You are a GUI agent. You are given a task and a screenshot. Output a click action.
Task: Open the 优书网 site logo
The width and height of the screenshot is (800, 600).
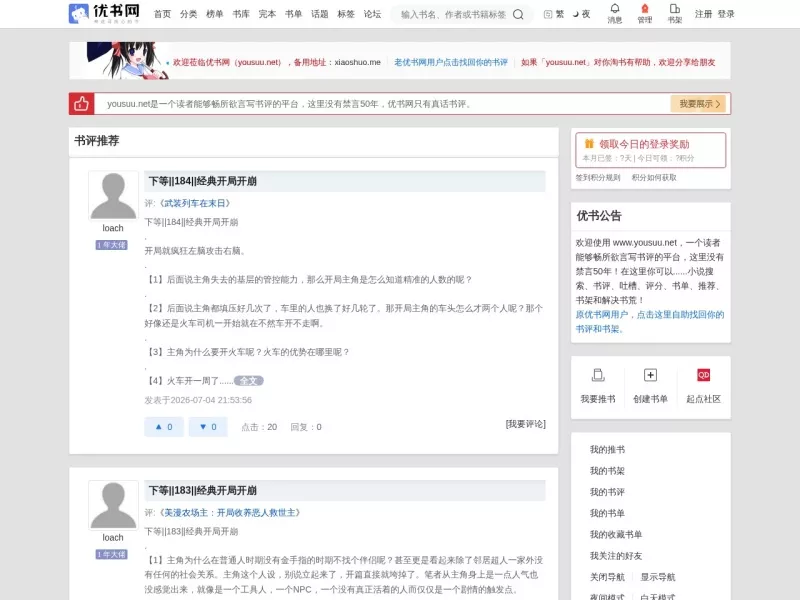pyautogui.click(x=104, y=13)
